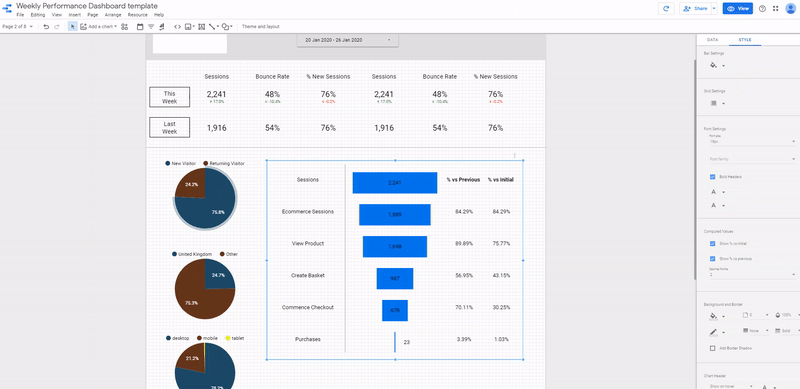Select the Sessions funnel bar
800x389 pixels.
(x=395, y=183)
